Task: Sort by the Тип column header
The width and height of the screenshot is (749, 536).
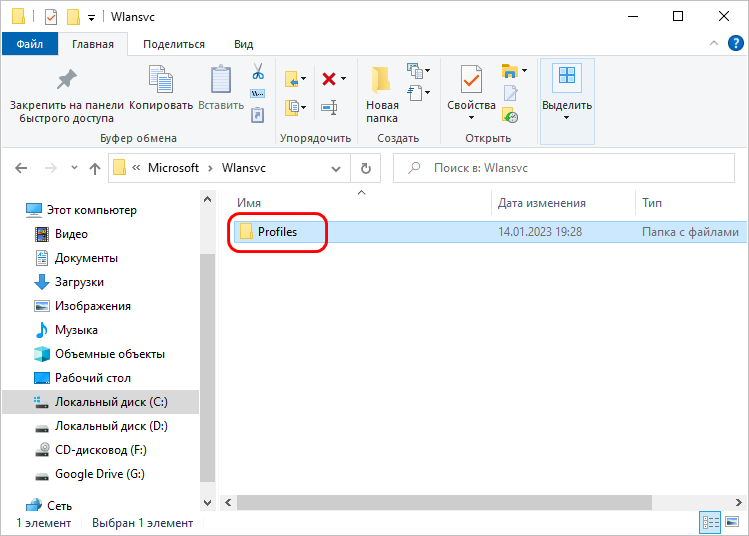Action: pos(652,203)
